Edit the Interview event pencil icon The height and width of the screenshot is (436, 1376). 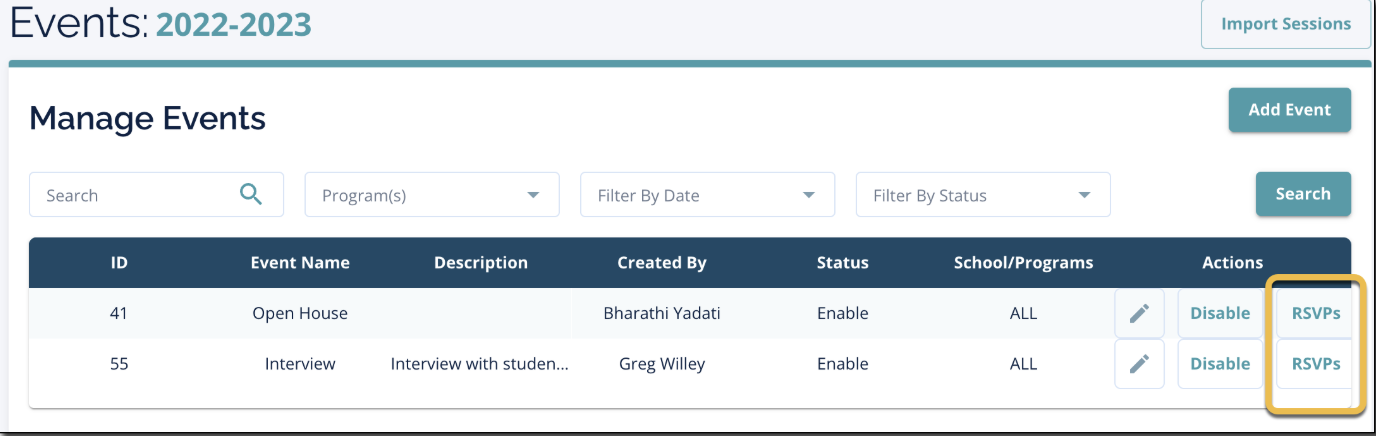pos(1139,364)
